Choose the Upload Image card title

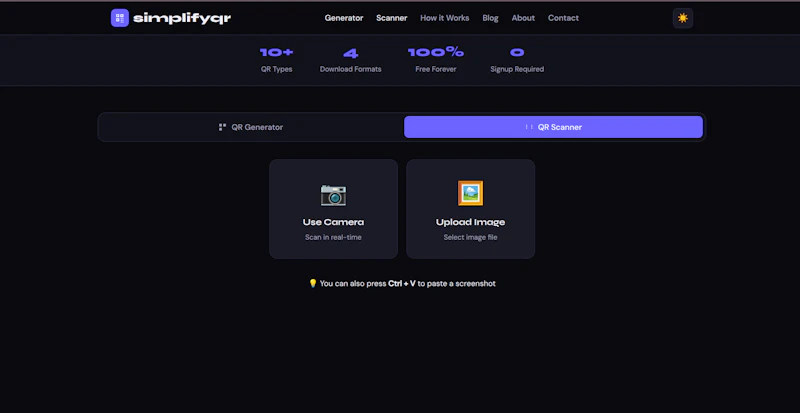(x=470, y=222)
